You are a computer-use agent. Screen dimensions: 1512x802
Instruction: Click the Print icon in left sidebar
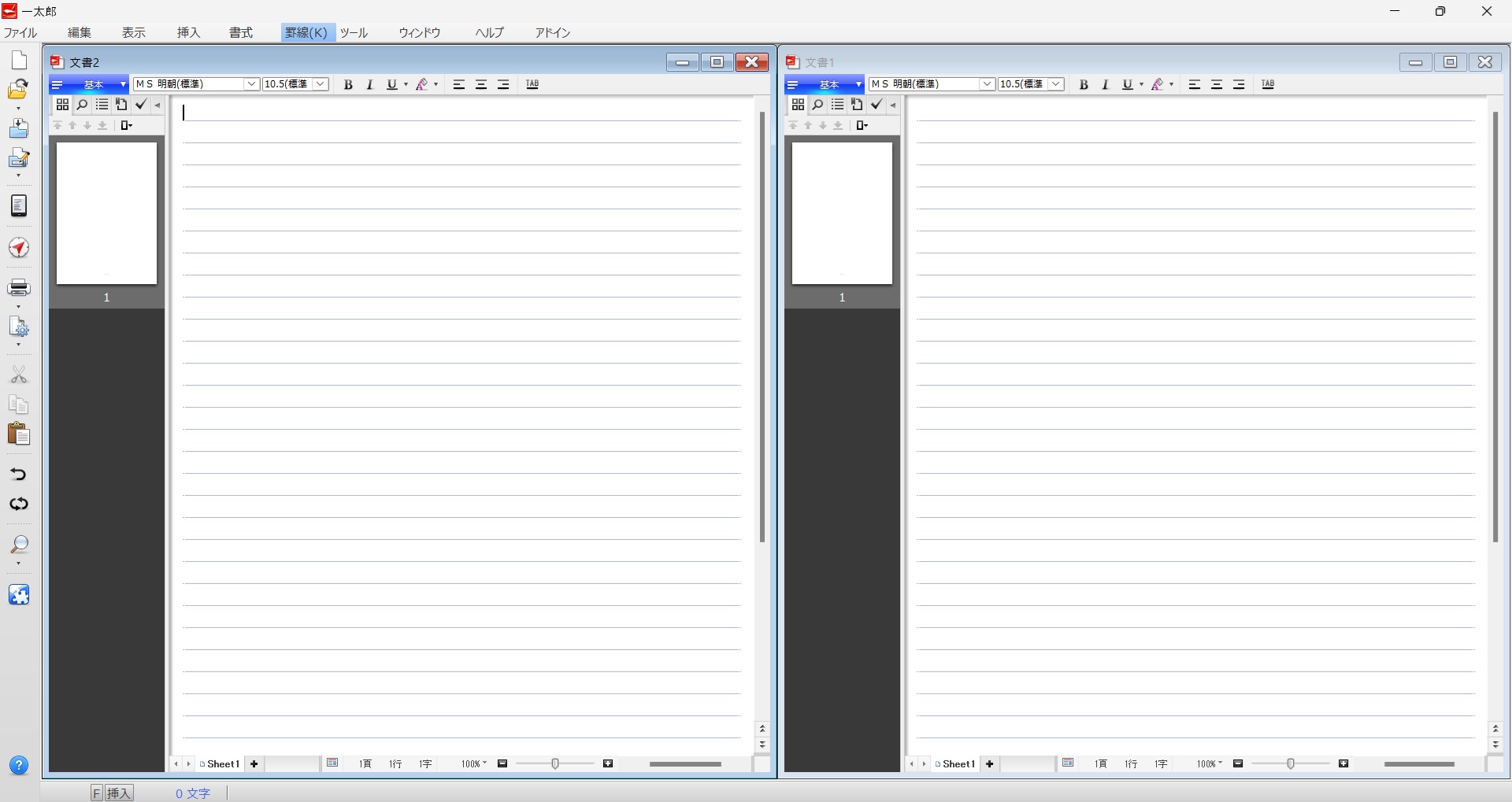[19, 286]
